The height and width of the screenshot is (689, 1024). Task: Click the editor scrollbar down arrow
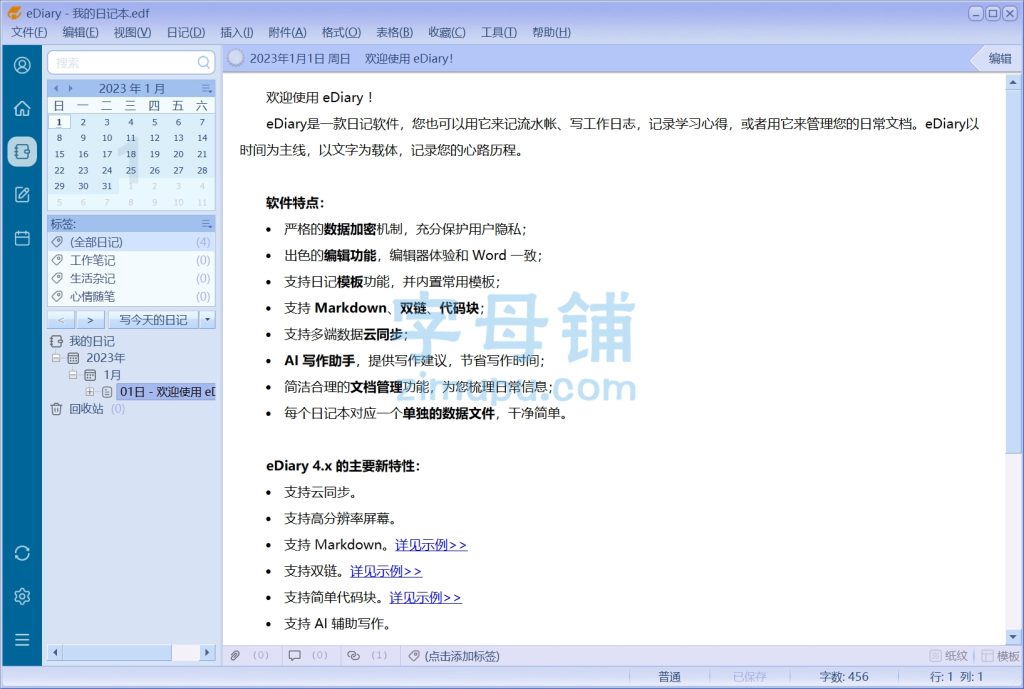[x=1013, y=637]
